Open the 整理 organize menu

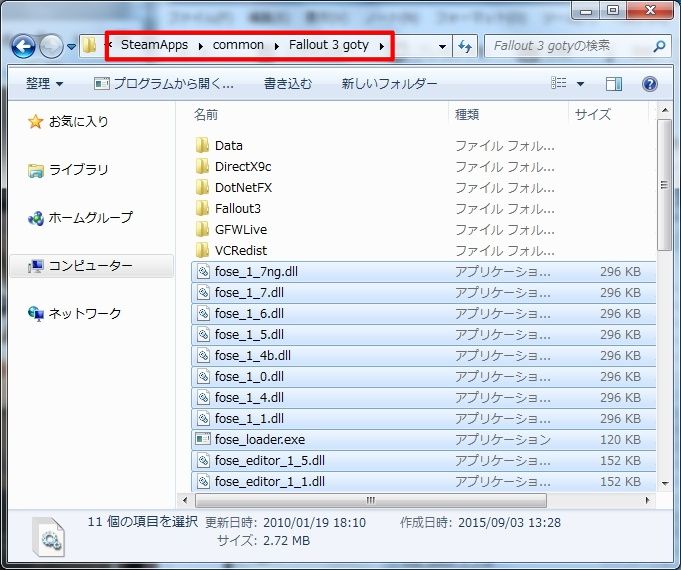[x=44, y=83]
